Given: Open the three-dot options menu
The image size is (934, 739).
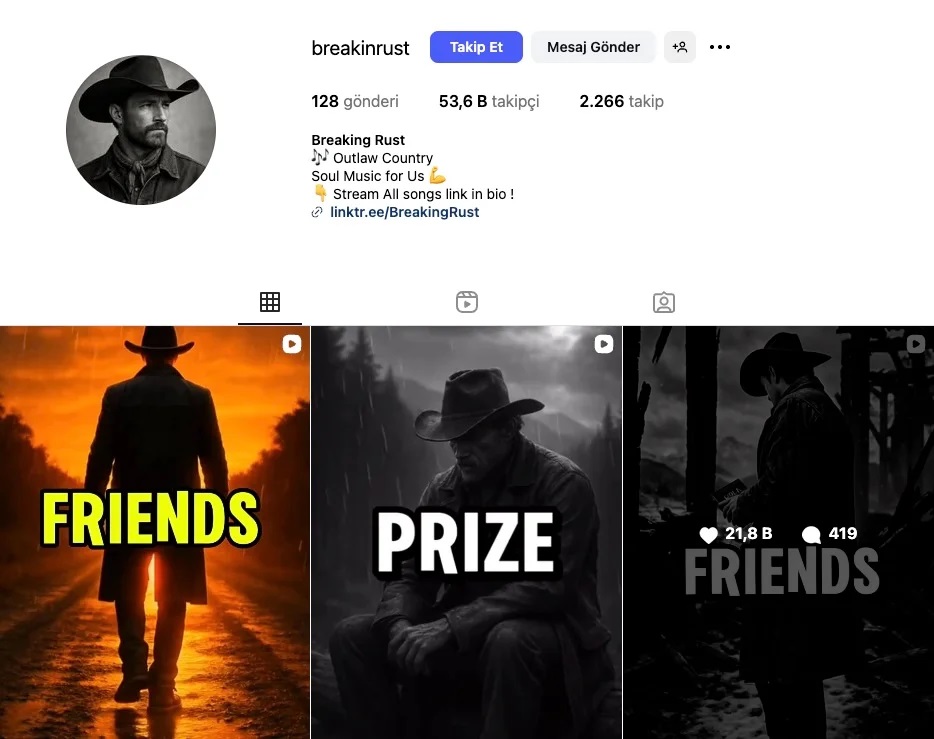Looking at the screenshot, I should (720, 47).
